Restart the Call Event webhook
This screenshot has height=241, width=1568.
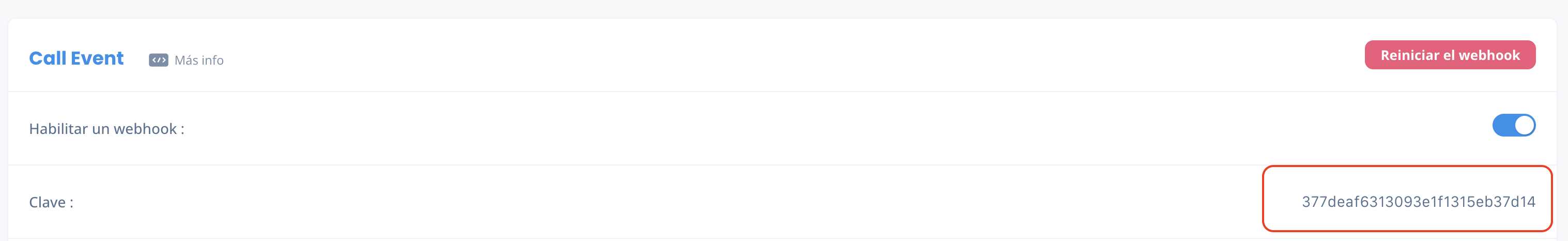[1450, 55]
